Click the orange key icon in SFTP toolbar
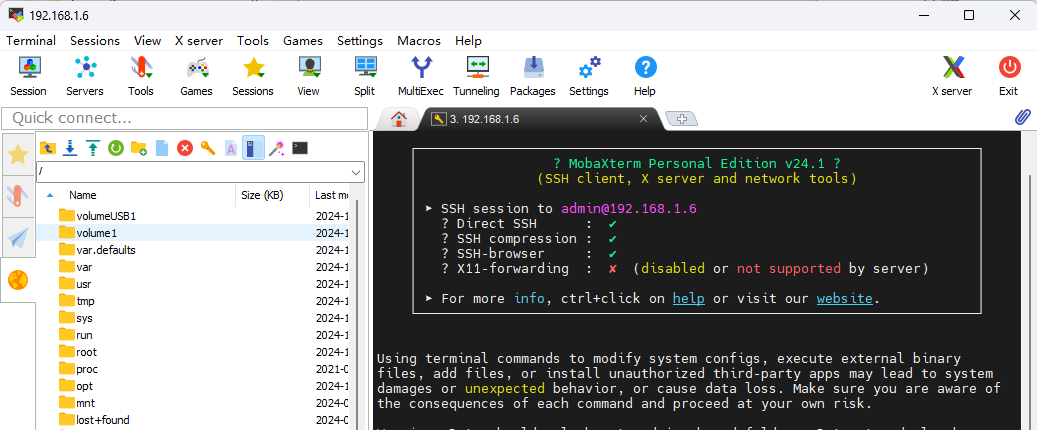Screen dimensions: 1037x430 coord(208,148)
